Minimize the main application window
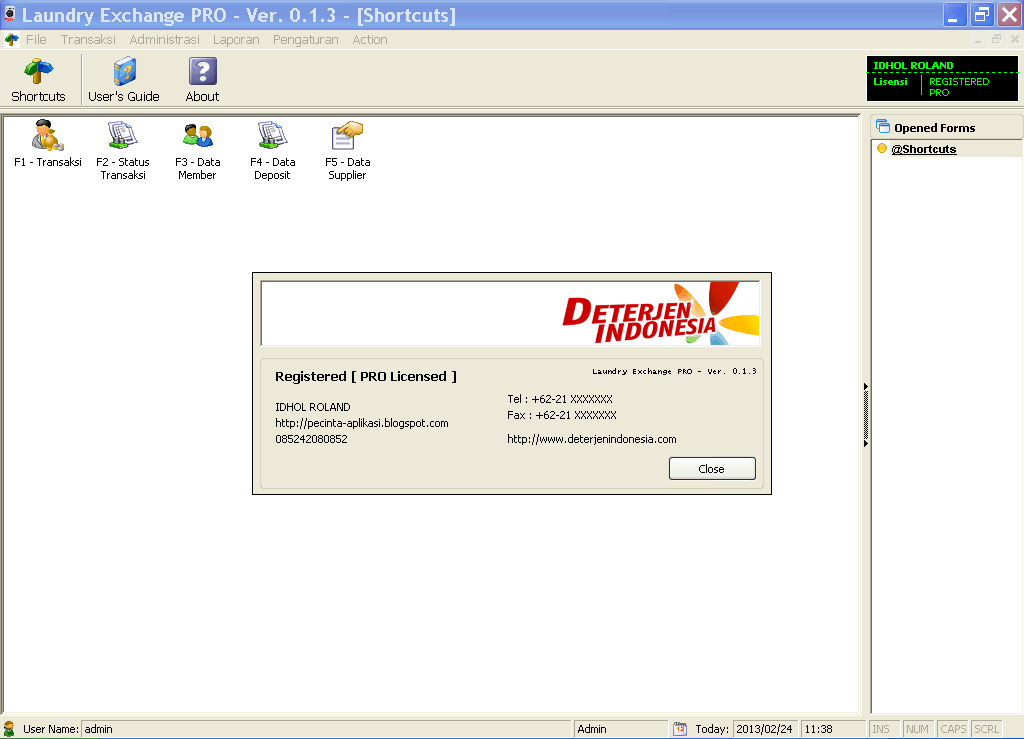The image size is (1024, 739). point(954,14)
